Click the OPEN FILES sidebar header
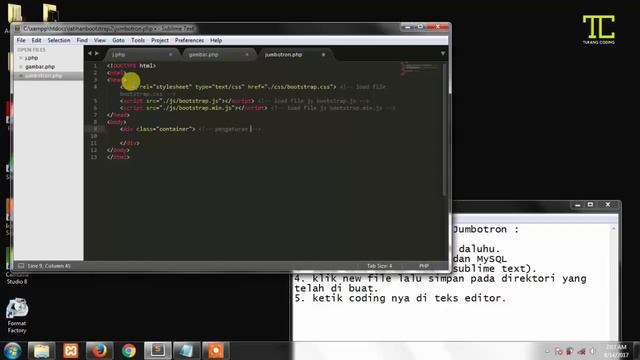Screen dimensions: 640x360 pos(31,50)
